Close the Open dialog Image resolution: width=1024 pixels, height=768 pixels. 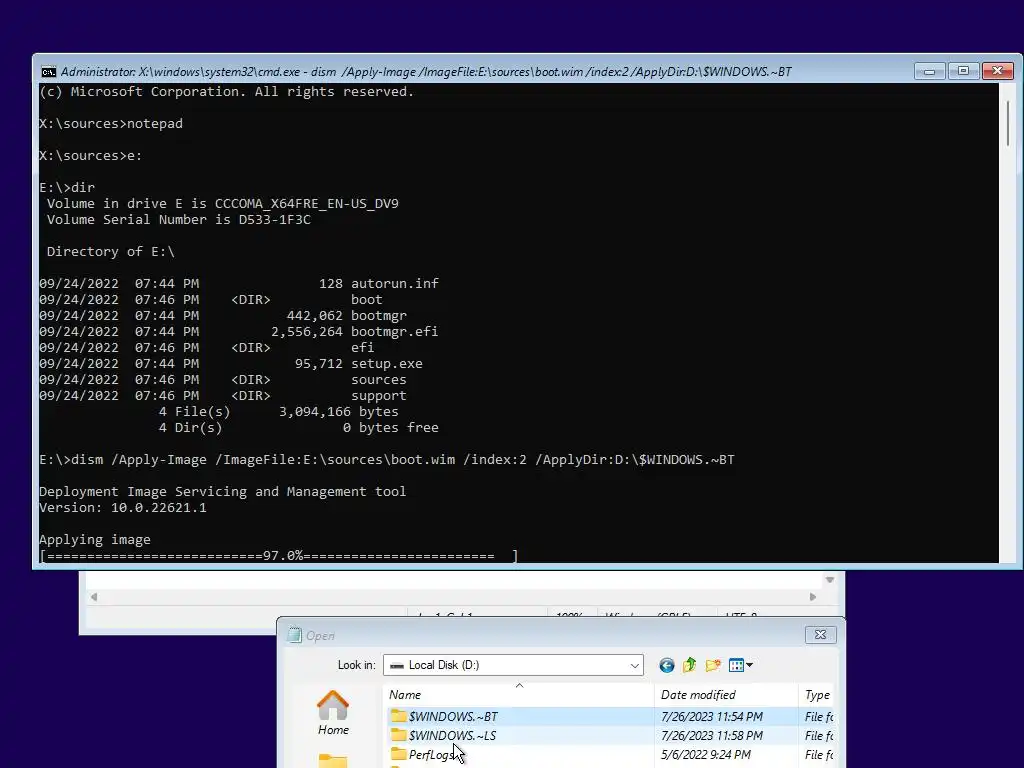coord(820,634)
